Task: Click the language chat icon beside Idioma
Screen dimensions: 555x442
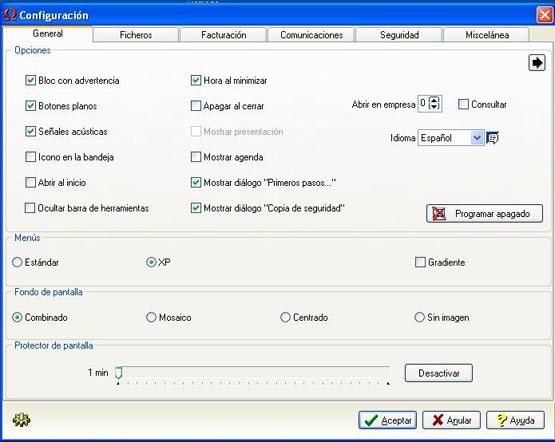Action: click(x=492, y=138)
